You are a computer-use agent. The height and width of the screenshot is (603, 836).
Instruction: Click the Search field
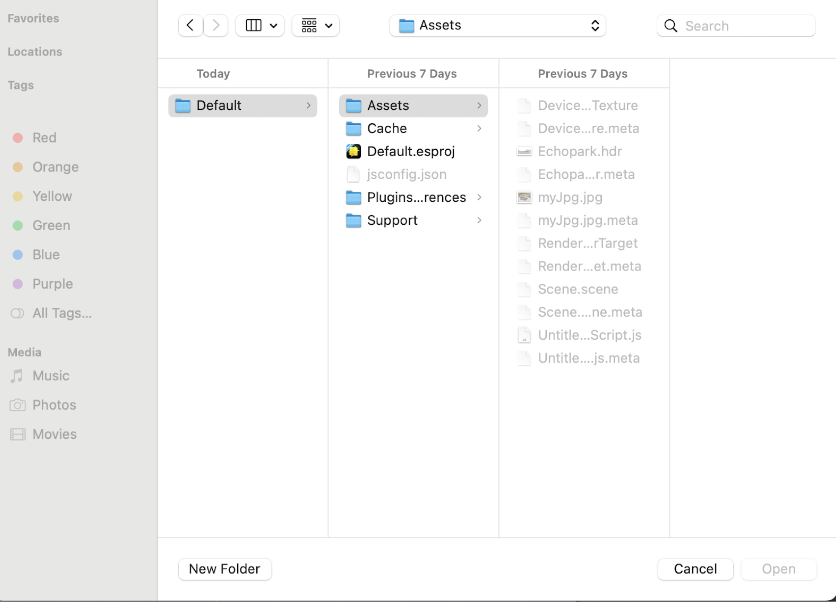pos(745,26)
